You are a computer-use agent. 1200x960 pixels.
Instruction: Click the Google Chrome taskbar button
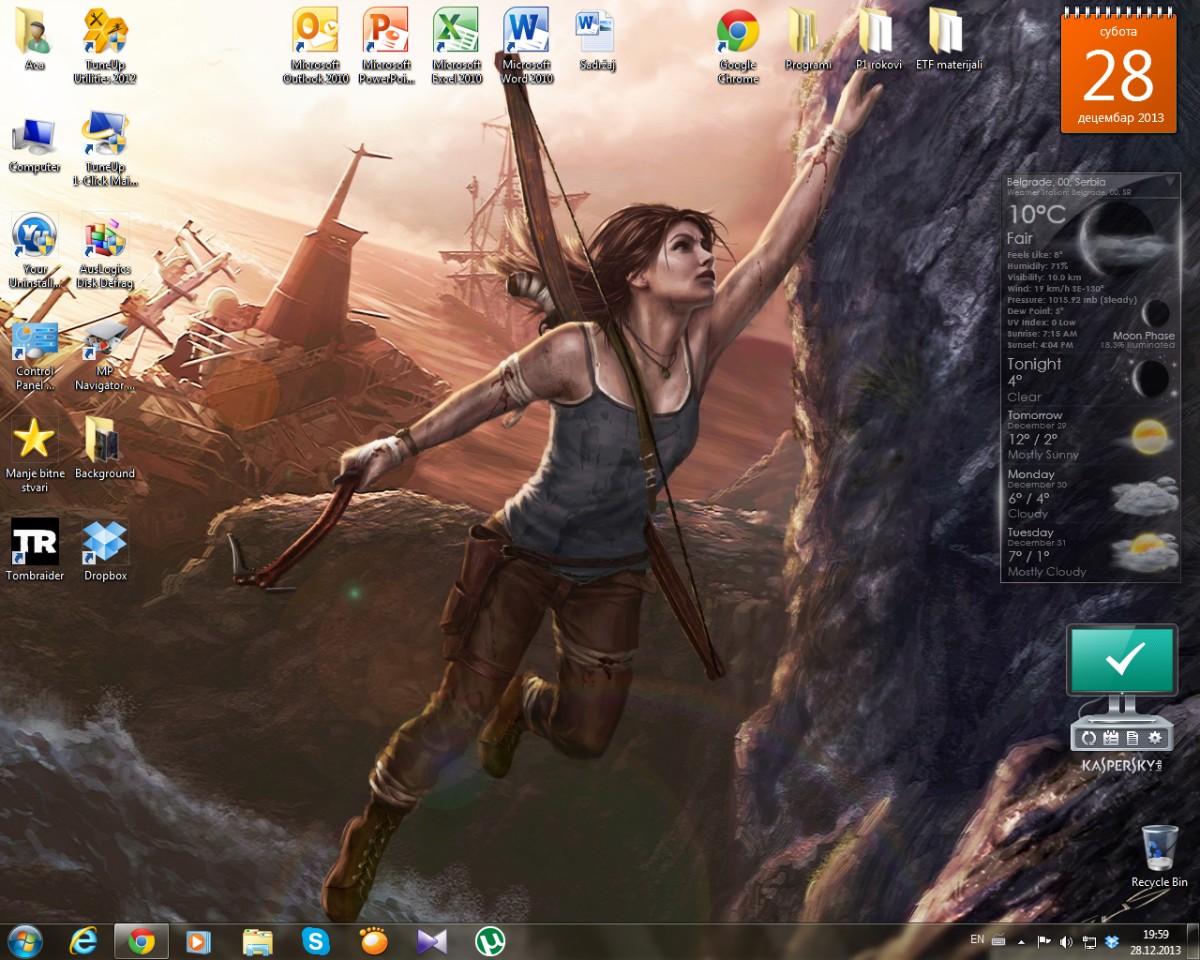click(x=141, y=941)
